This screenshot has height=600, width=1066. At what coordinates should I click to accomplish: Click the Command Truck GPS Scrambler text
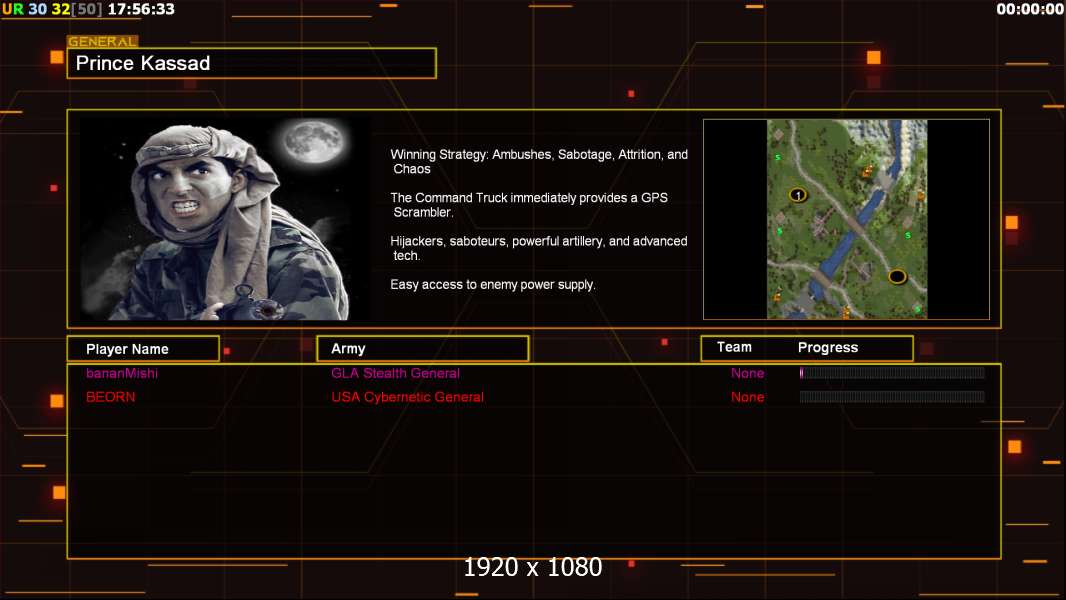click(x=529, y=205)
